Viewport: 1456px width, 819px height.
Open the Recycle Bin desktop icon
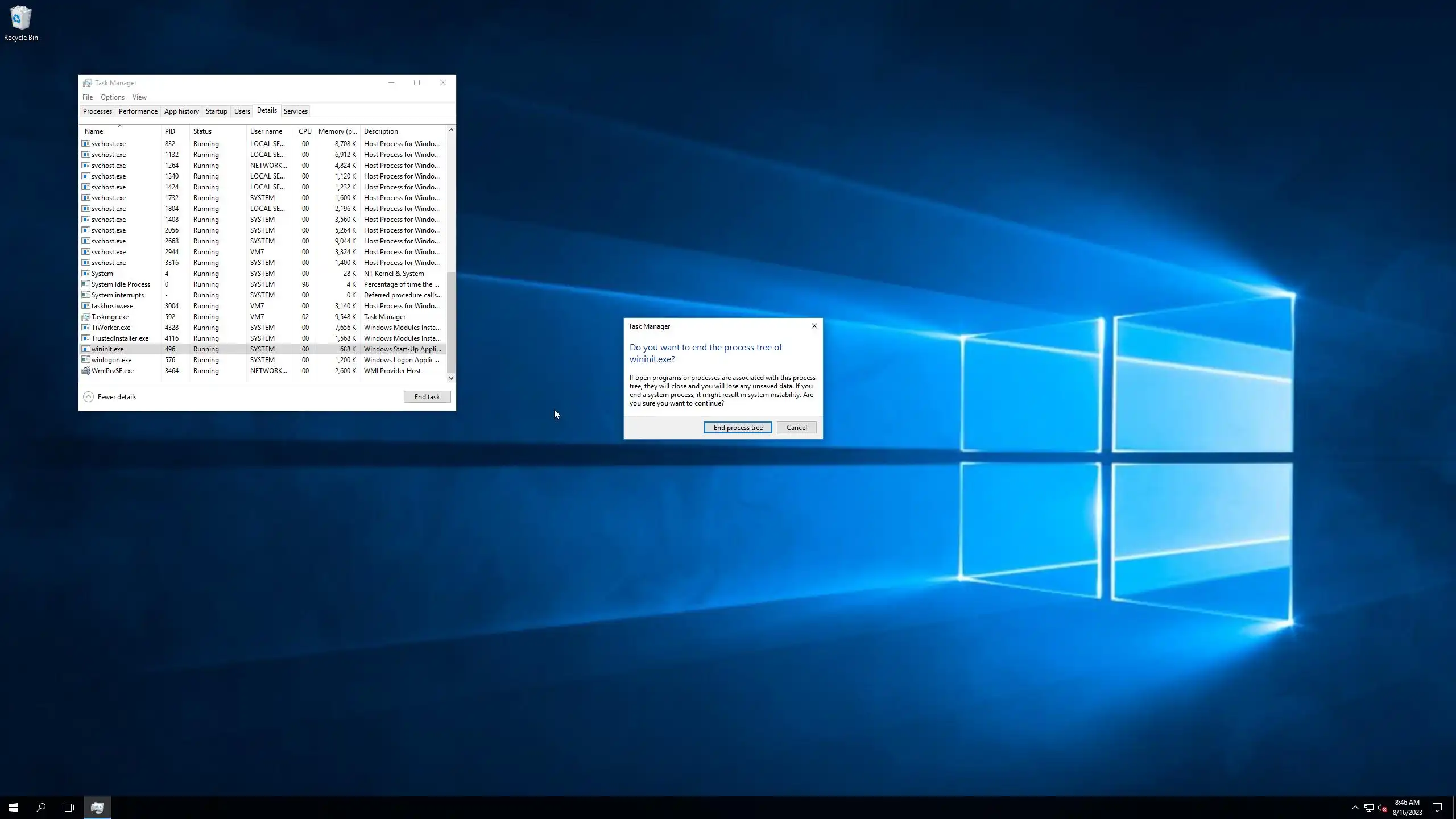[20, 23]
